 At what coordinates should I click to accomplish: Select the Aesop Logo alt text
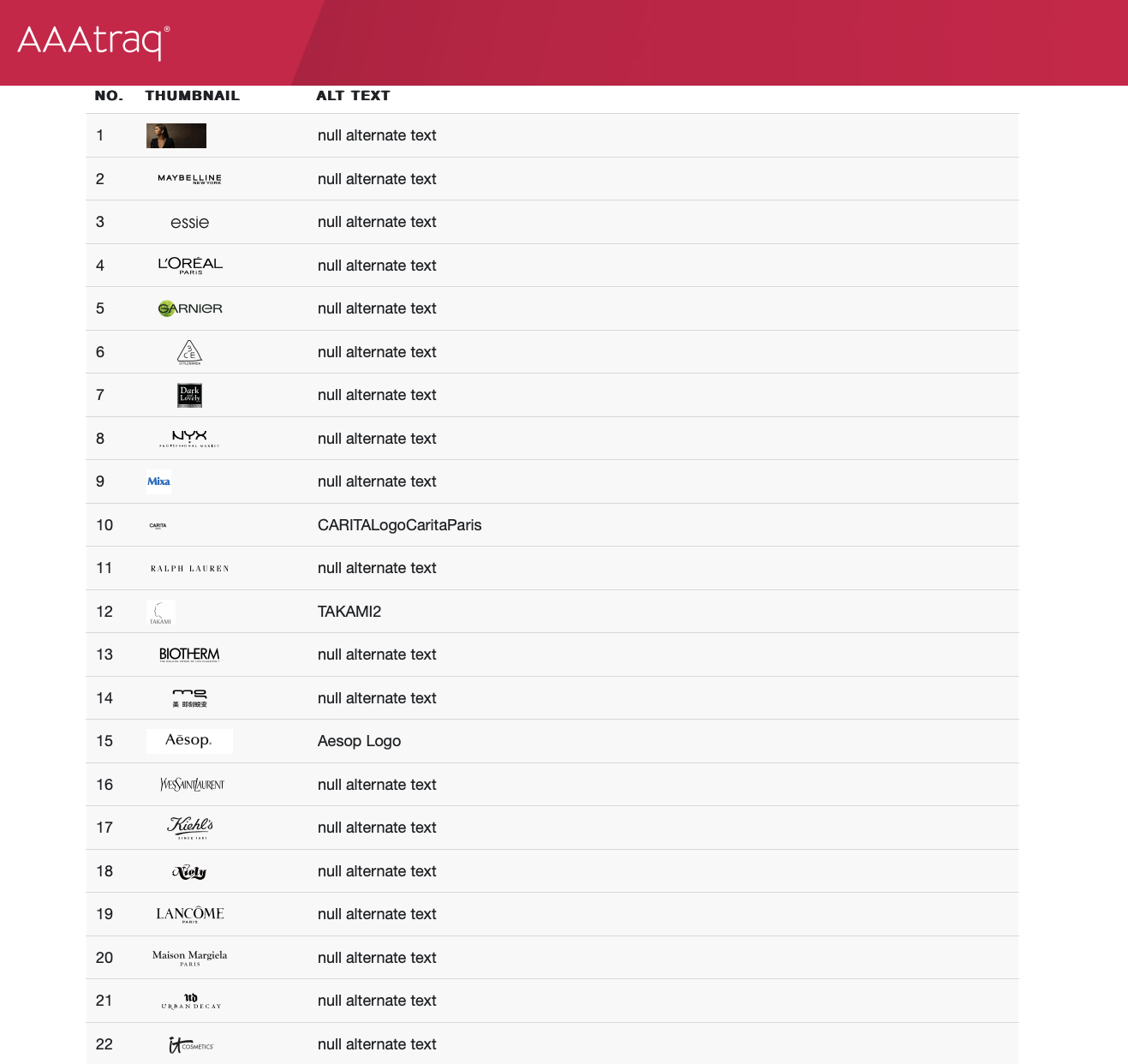click(x=359, y=741)
